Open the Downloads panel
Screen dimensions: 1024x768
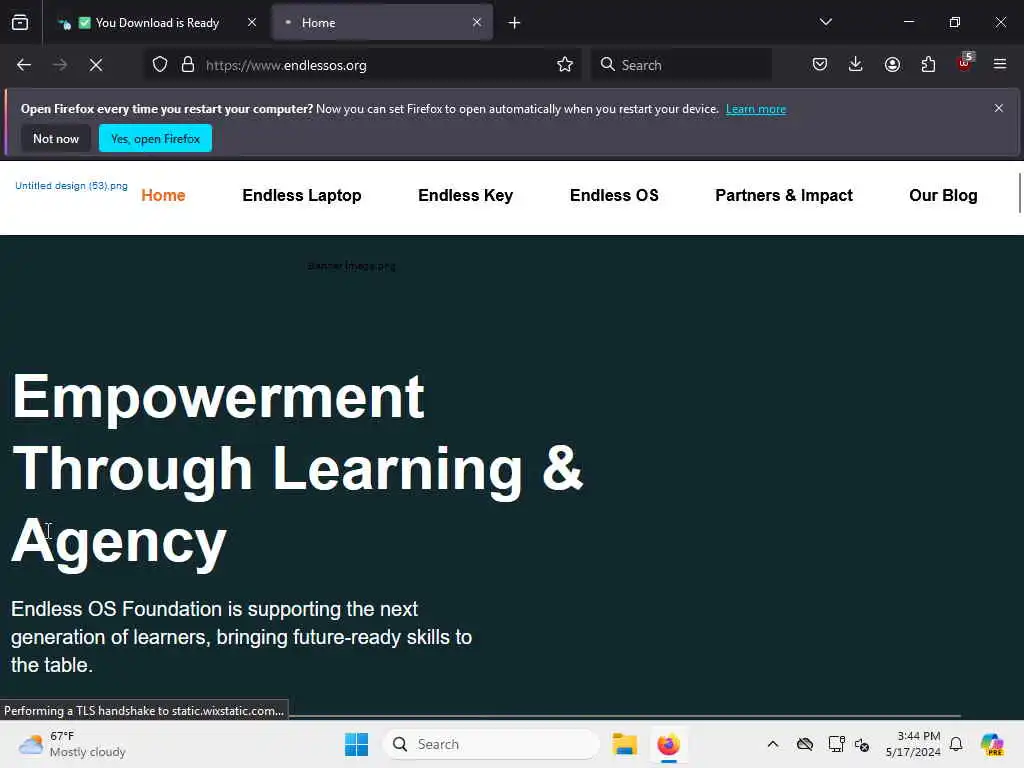(856, 64)
